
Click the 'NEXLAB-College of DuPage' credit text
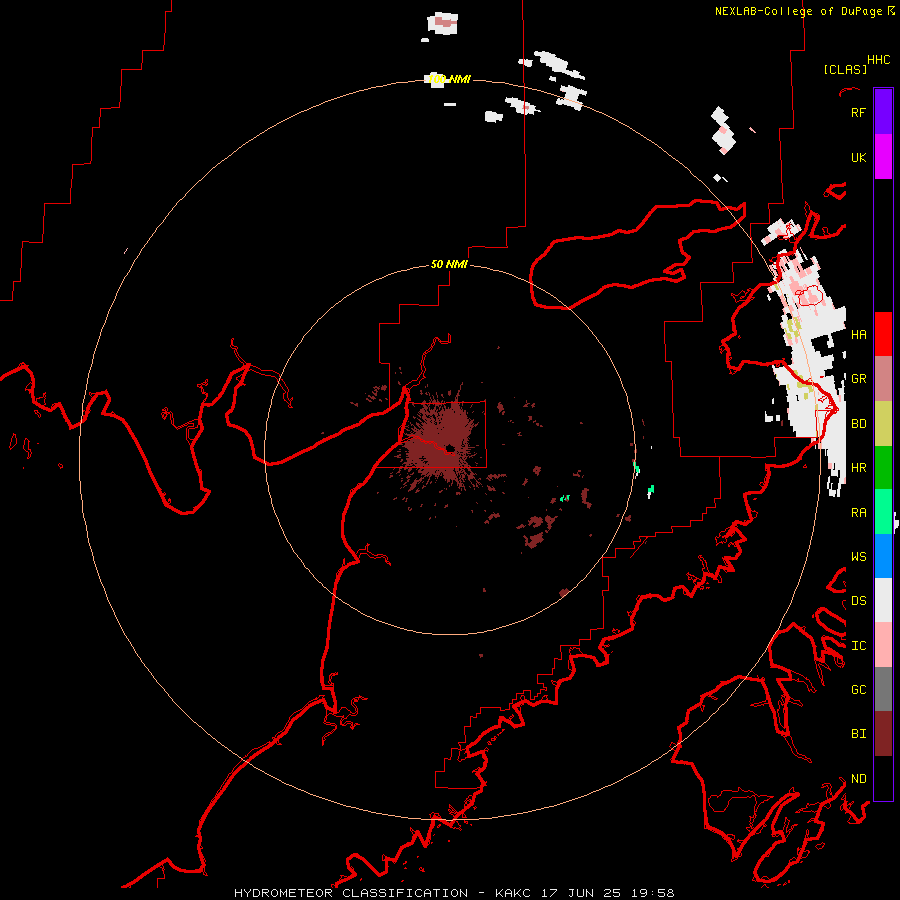pyautogui.click(x=798, y=11)
